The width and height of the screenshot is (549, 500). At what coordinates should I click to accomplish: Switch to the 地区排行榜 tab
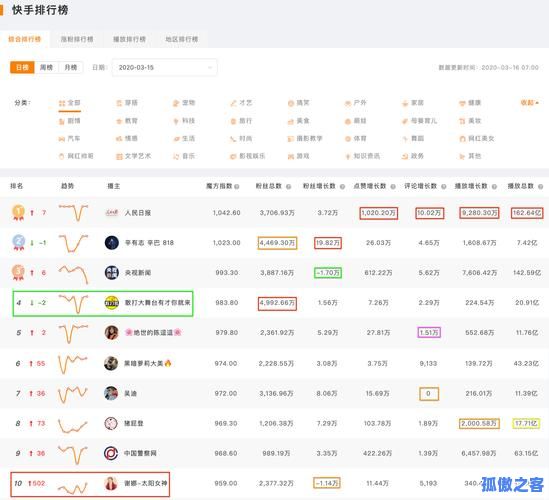click(x=182, y=39)
